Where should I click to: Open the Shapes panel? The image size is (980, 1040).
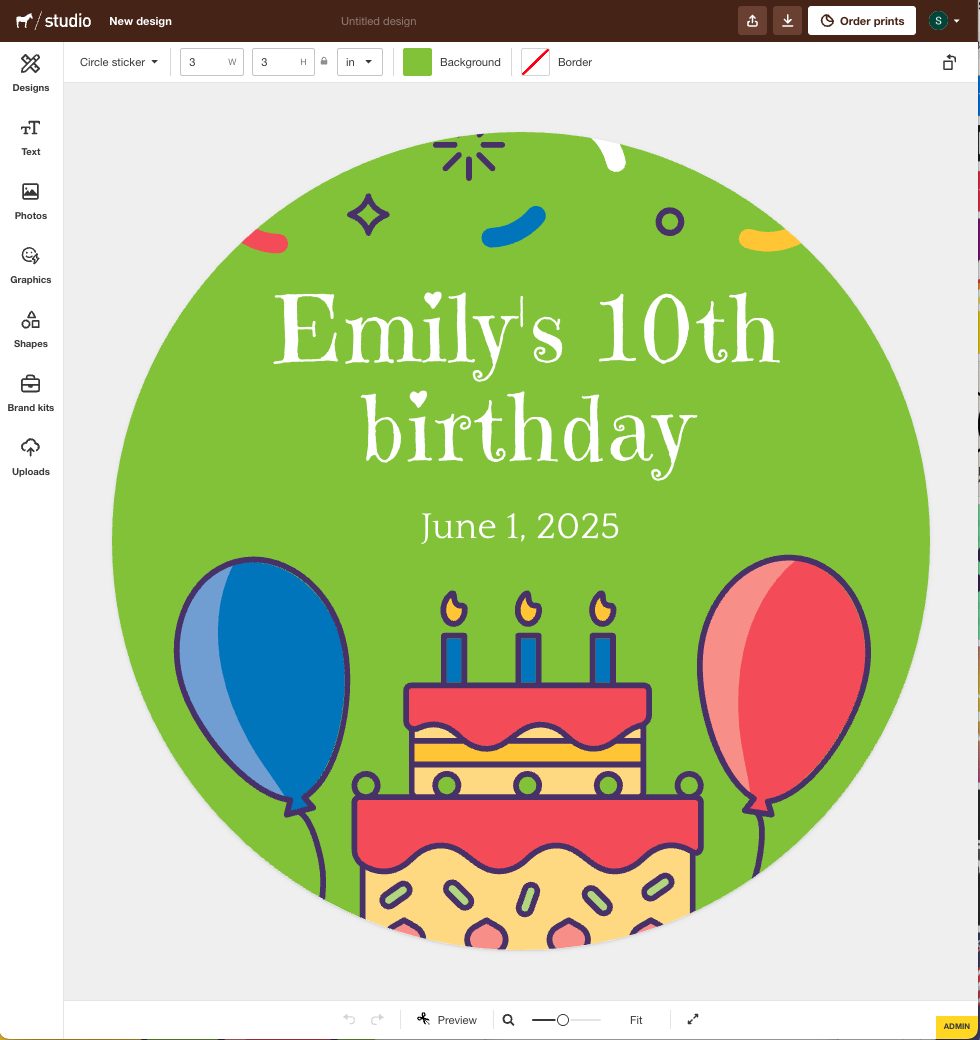click(x=30, y=329)
